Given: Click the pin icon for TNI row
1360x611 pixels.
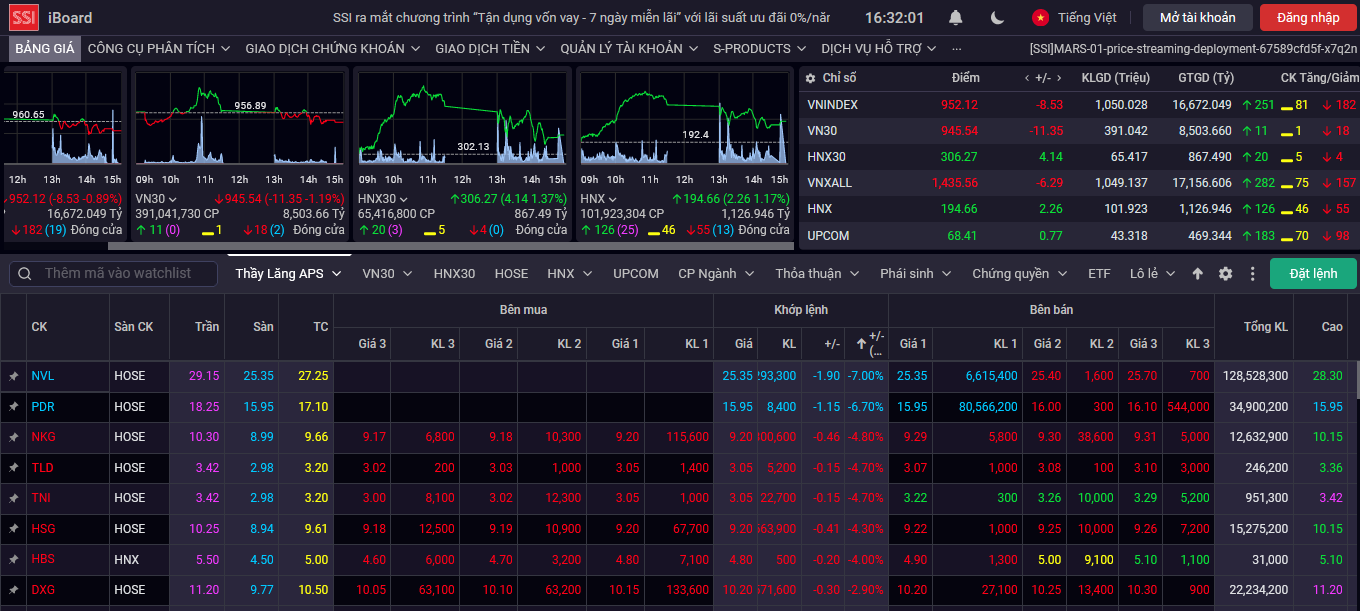Looking at the screenshot, I should pyautogui.click(x=13, y=498).
